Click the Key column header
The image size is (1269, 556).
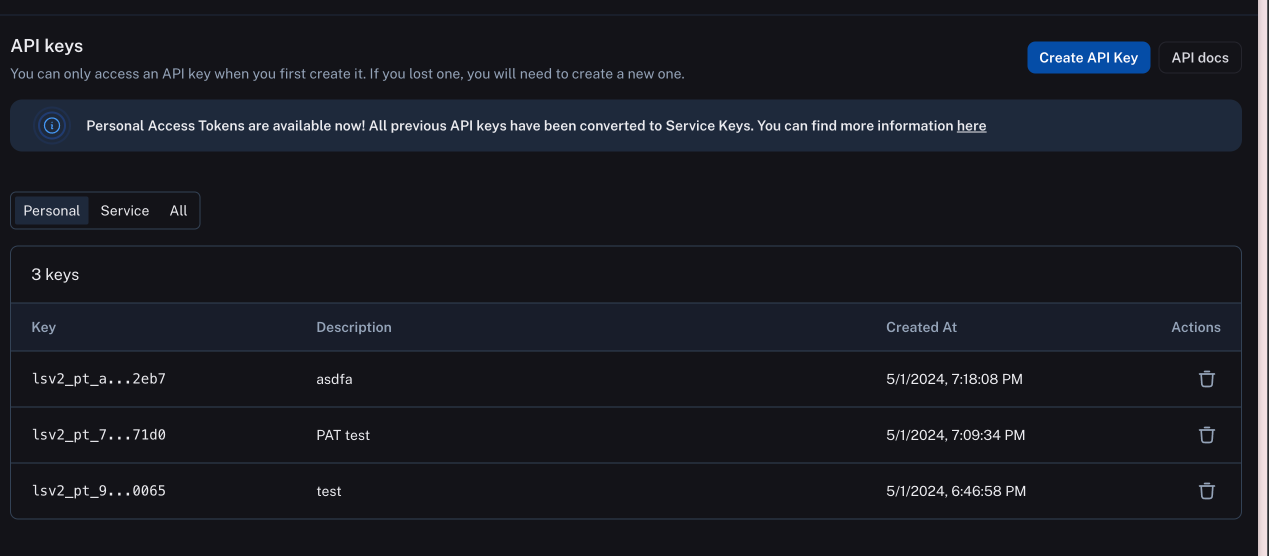coord(44,327)
